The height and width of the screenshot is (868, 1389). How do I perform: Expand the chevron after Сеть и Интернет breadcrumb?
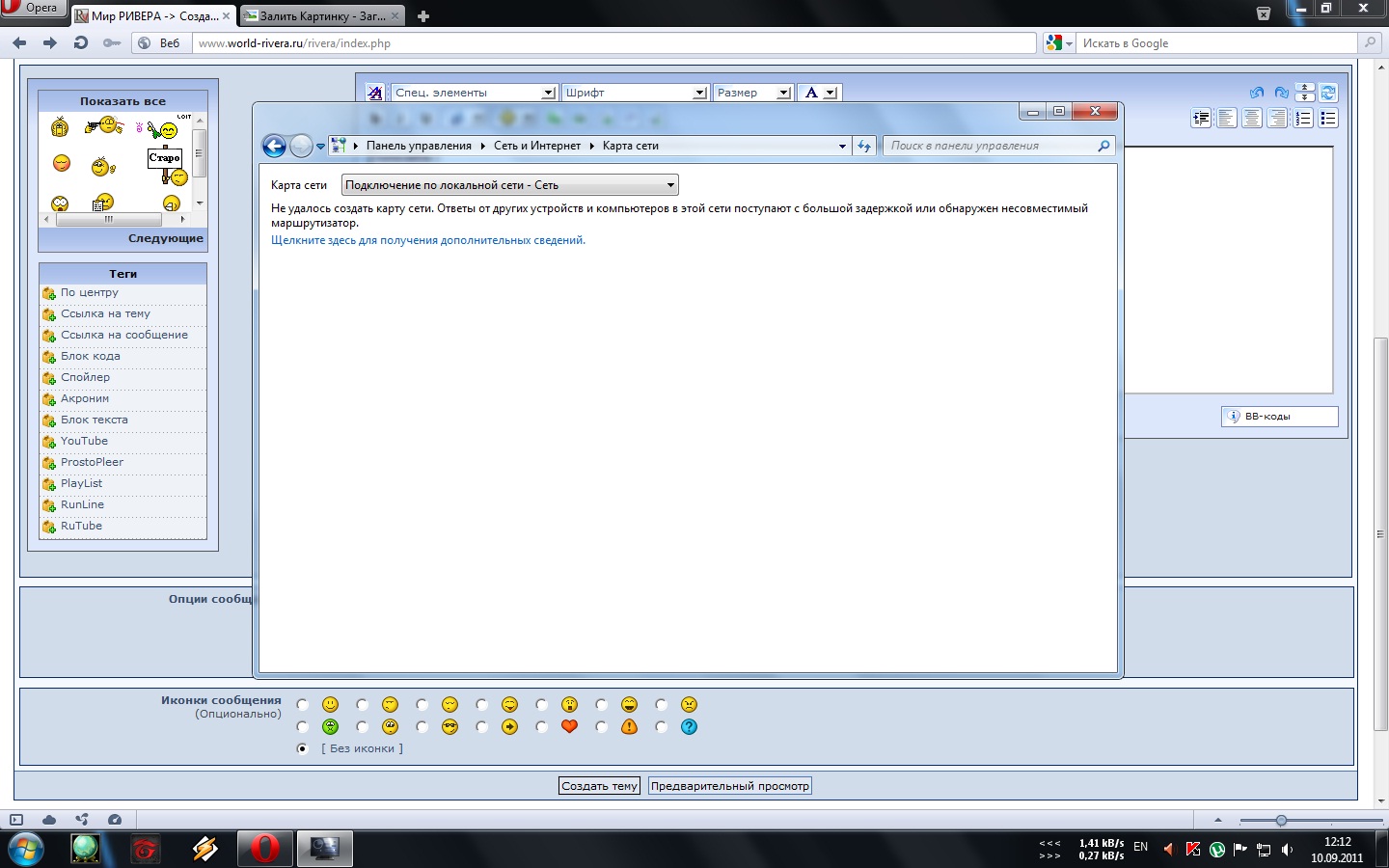coord(591,146)
